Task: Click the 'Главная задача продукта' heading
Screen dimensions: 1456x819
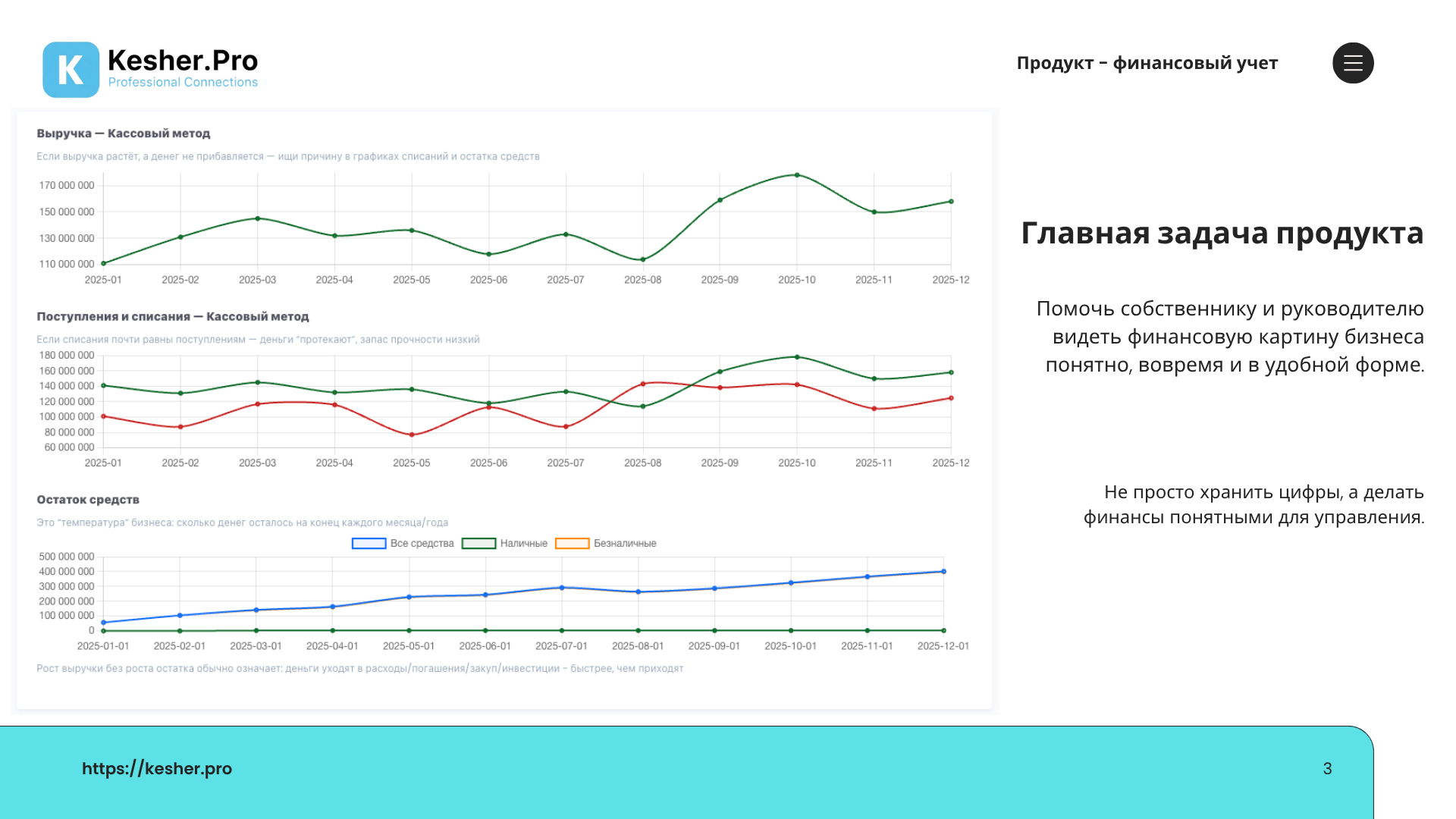Action: 1222,233
